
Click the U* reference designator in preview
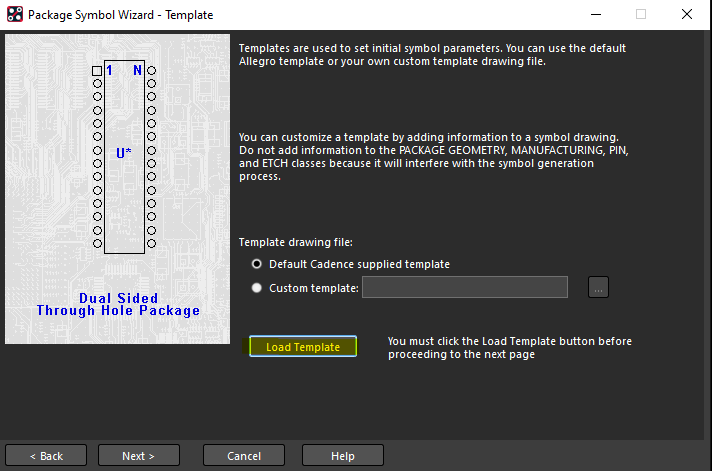[x=124, y=153]
